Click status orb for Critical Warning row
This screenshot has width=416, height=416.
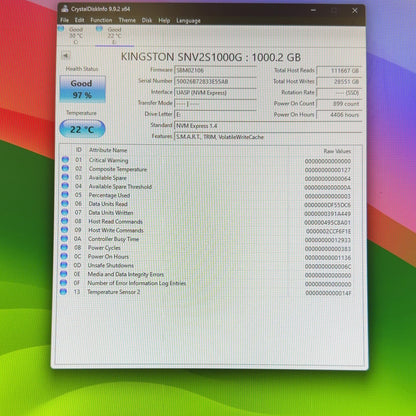(x=65, y=160)
